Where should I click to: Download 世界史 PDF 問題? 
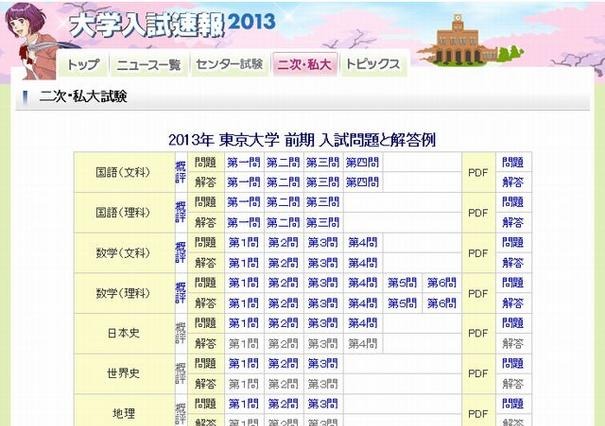point(513,363)
